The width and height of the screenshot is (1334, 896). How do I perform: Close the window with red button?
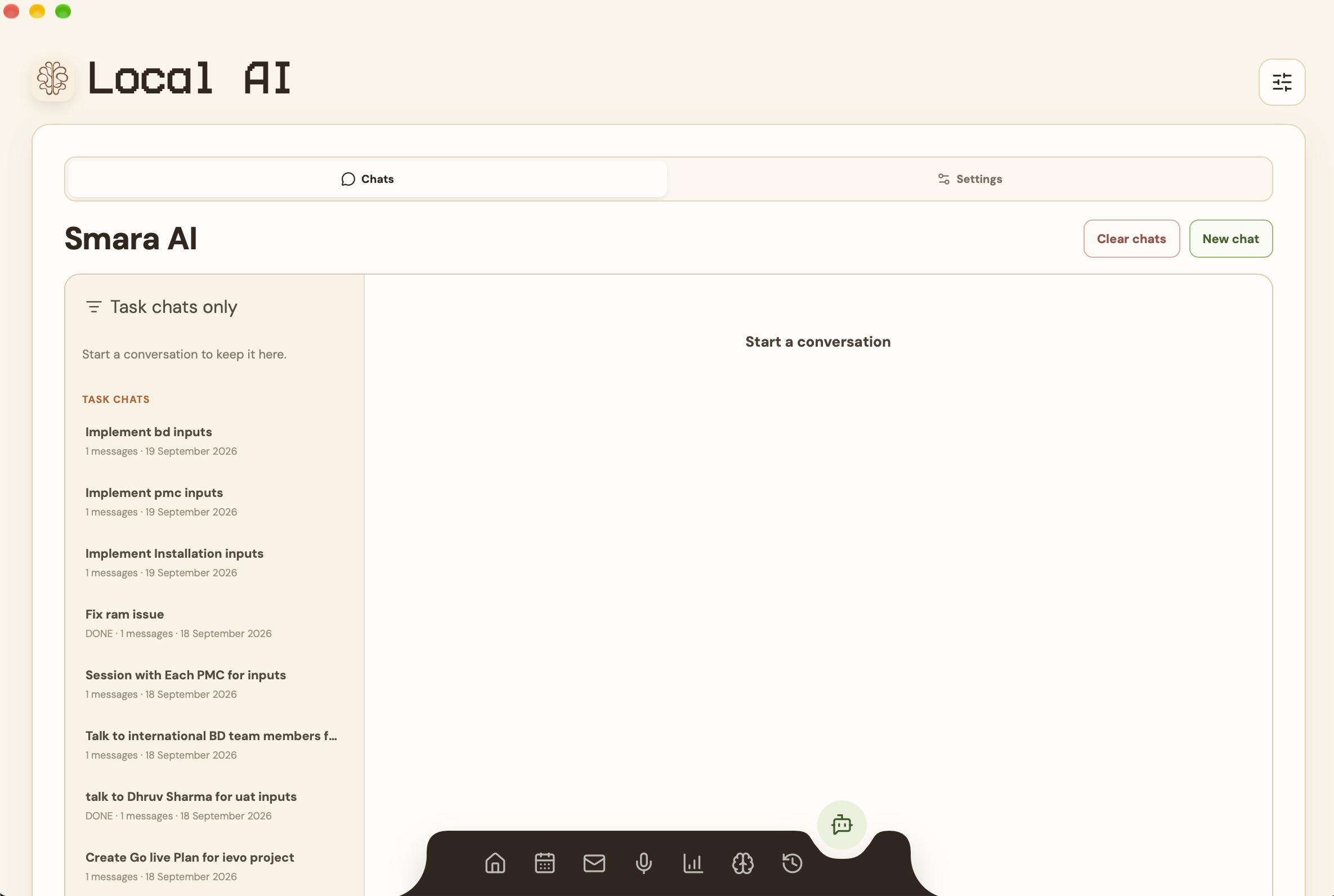pos(11,11)
